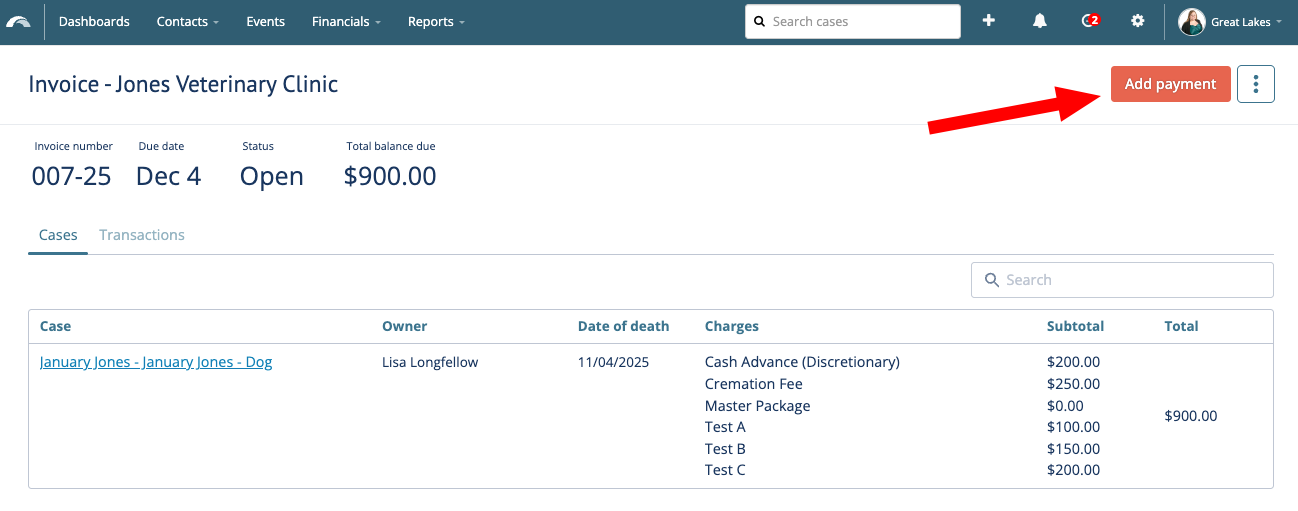Switch to the Transactions tab
This screenshot has width=1298, height=511.
pyautogui.click(x=142, y=235)
